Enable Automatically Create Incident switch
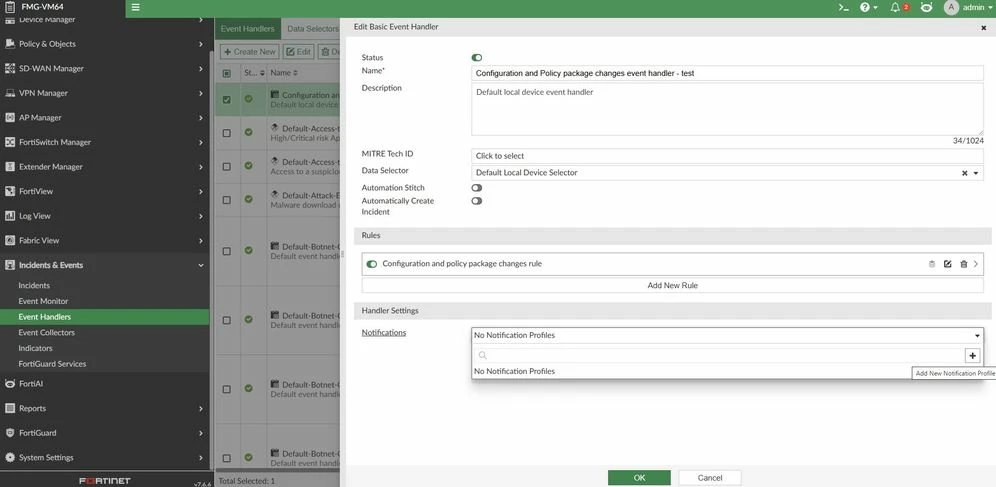996x487 pixels. (x=476, y=201)
